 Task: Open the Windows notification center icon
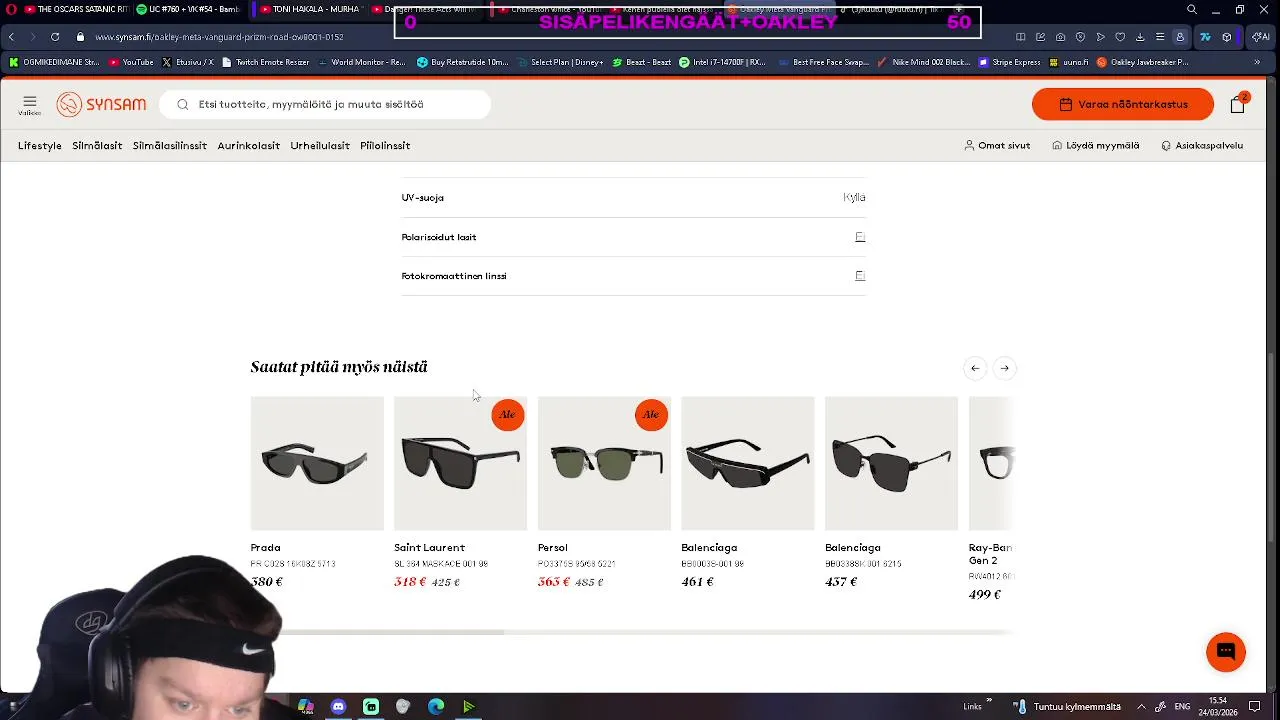pos(1255,706)
